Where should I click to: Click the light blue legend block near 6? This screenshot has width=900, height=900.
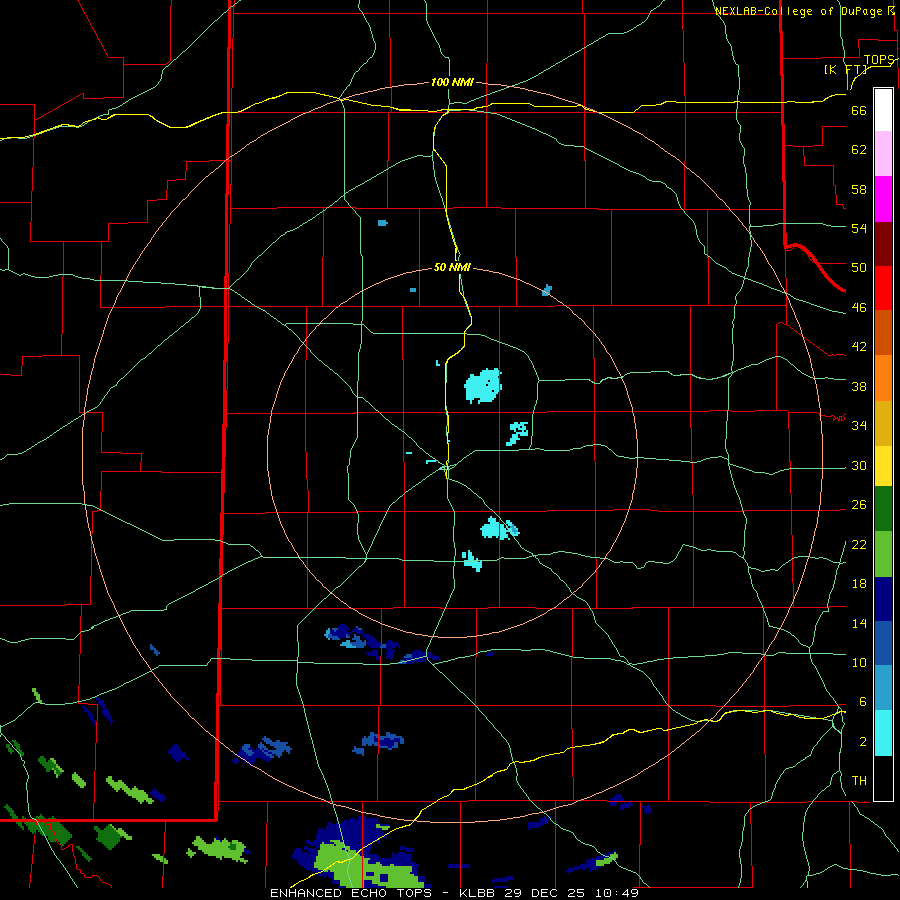click(x=883, y=688)
